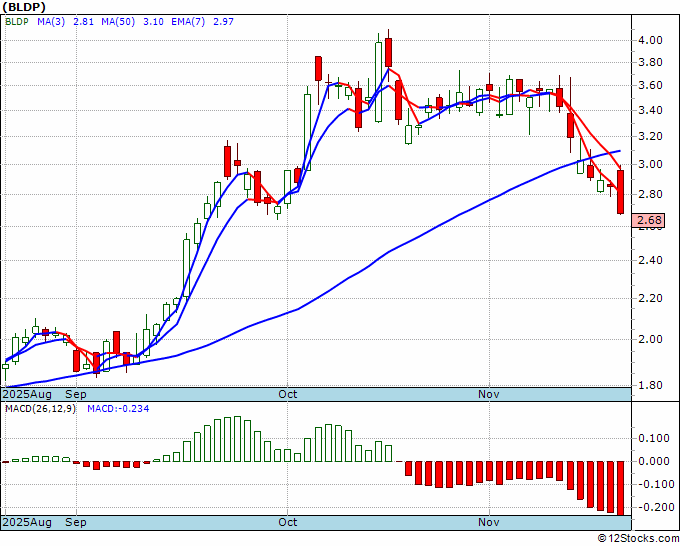680x546 pixels.
Task: Click the 4.00 price axis label
Action: point(650,40)
